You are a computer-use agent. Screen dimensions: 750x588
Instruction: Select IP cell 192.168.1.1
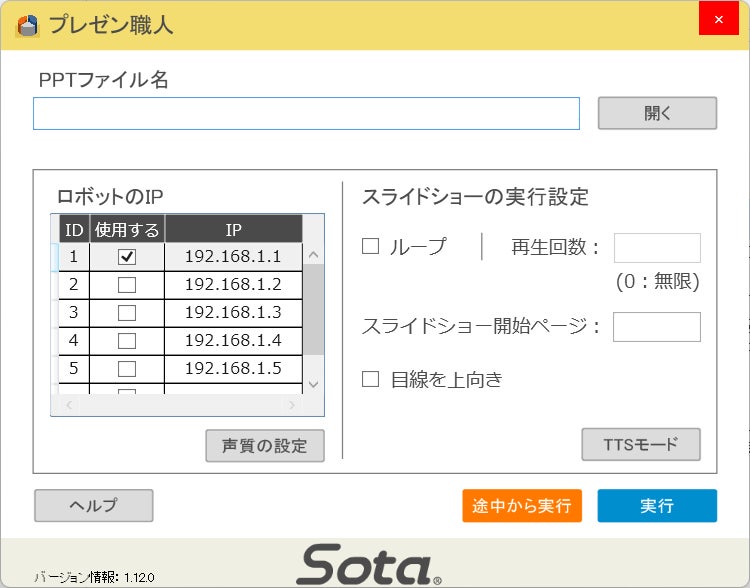tap(233, 257)
